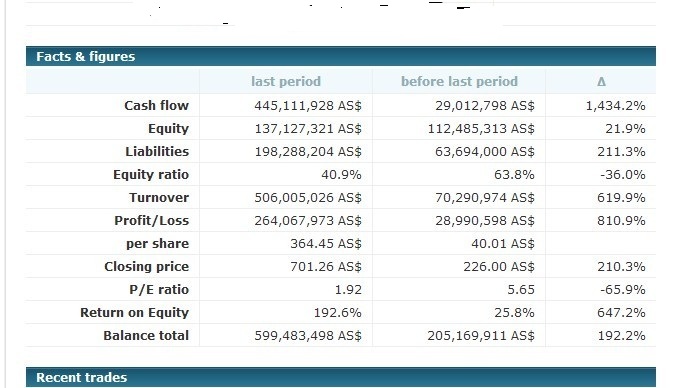Select the before last period column header
This screenshot has width=689, height=388.
[459, 81]
